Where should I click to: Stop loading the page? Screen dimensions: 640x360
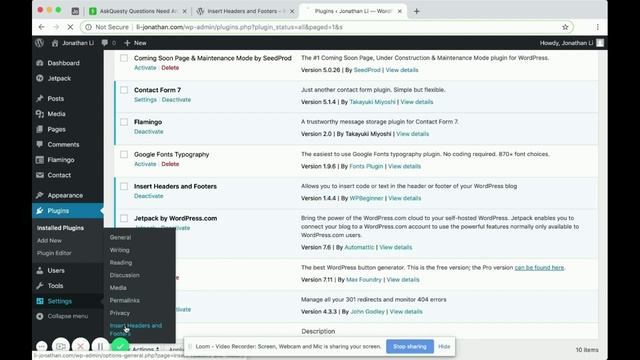[70, 27]
